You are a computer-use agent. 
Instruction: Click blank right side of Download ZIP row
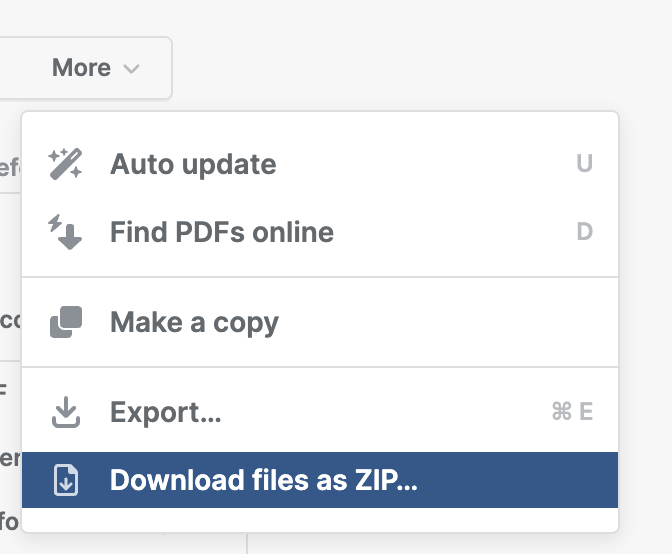pyautogui.click(x=520, y=480)
